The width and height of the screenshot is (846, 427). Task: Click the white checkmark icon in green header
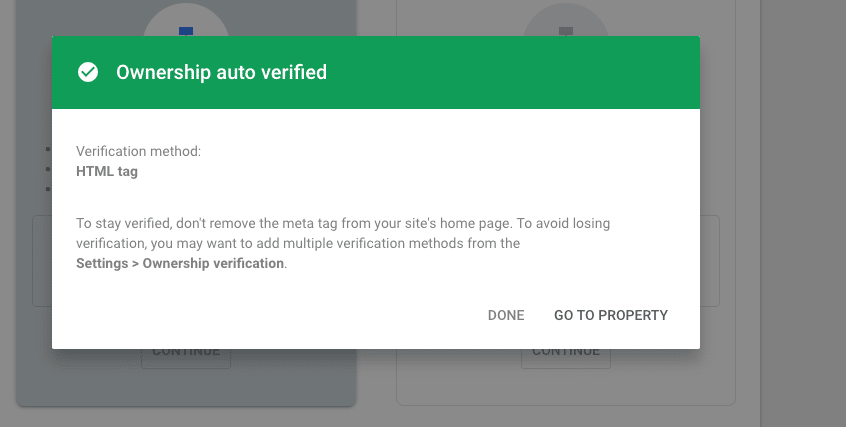(88, 72)
